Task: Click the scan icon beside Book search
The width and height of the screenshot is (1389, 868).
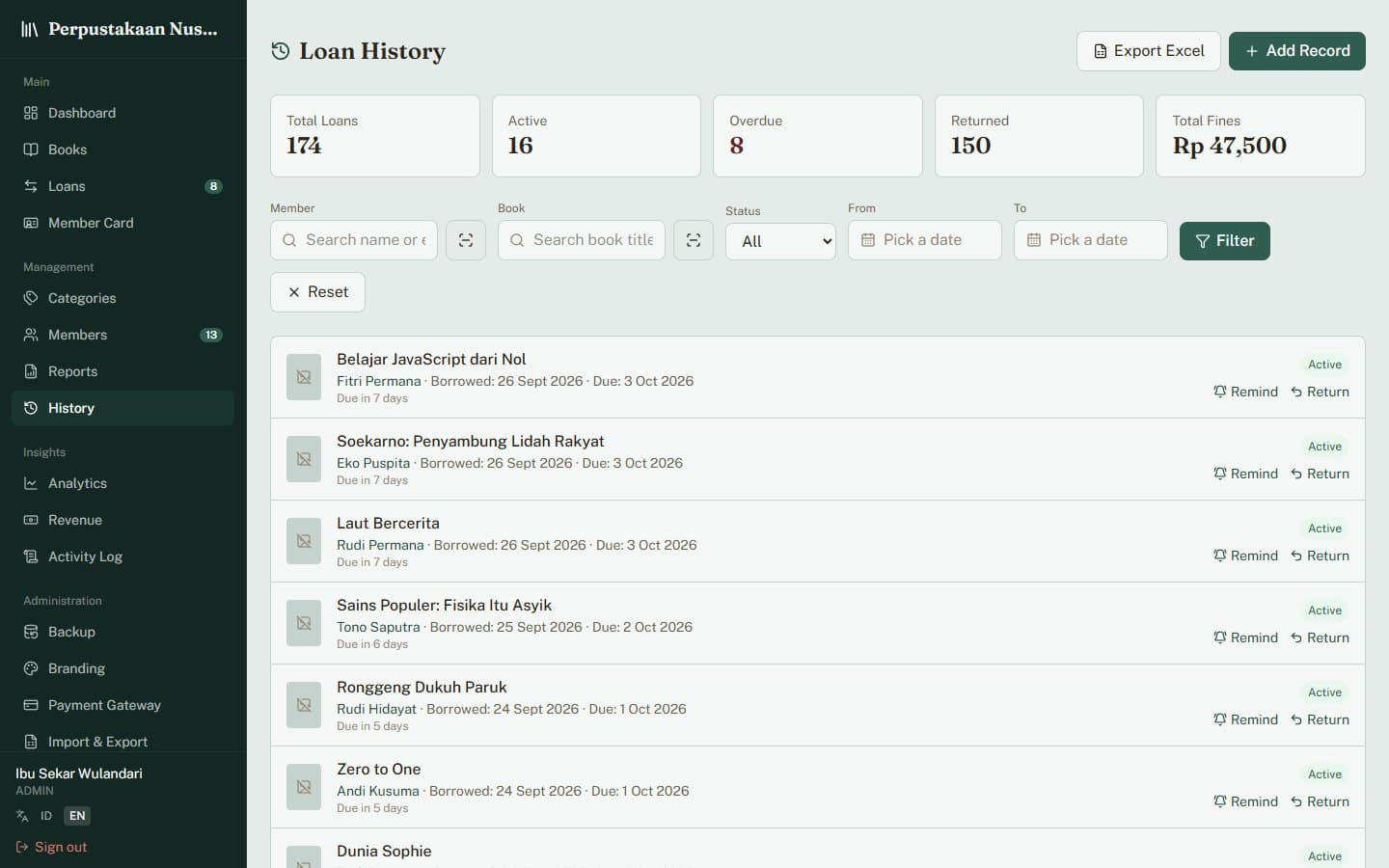Action: tap(694, 240)
